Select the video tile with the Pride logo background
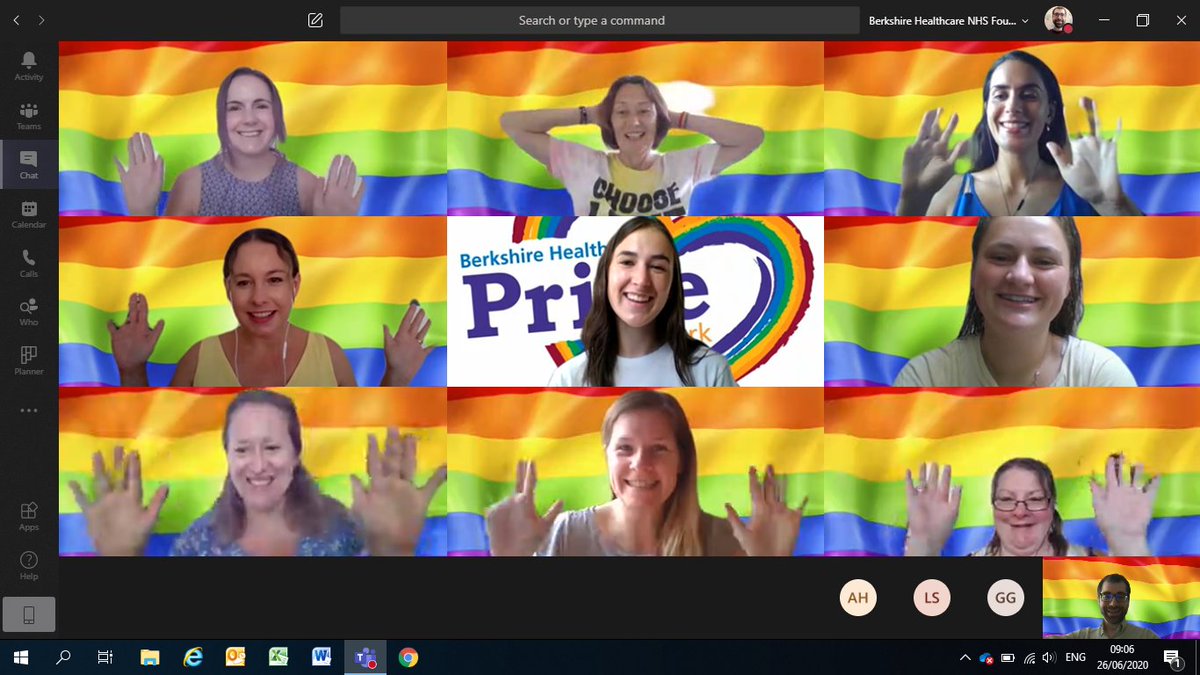1200x675 pixels. [x=635, y=301]
